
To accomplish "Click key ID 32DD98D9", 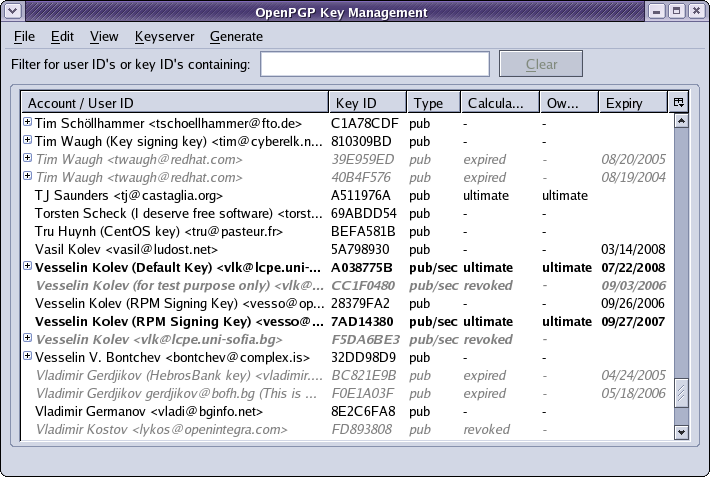I will 363,357.
